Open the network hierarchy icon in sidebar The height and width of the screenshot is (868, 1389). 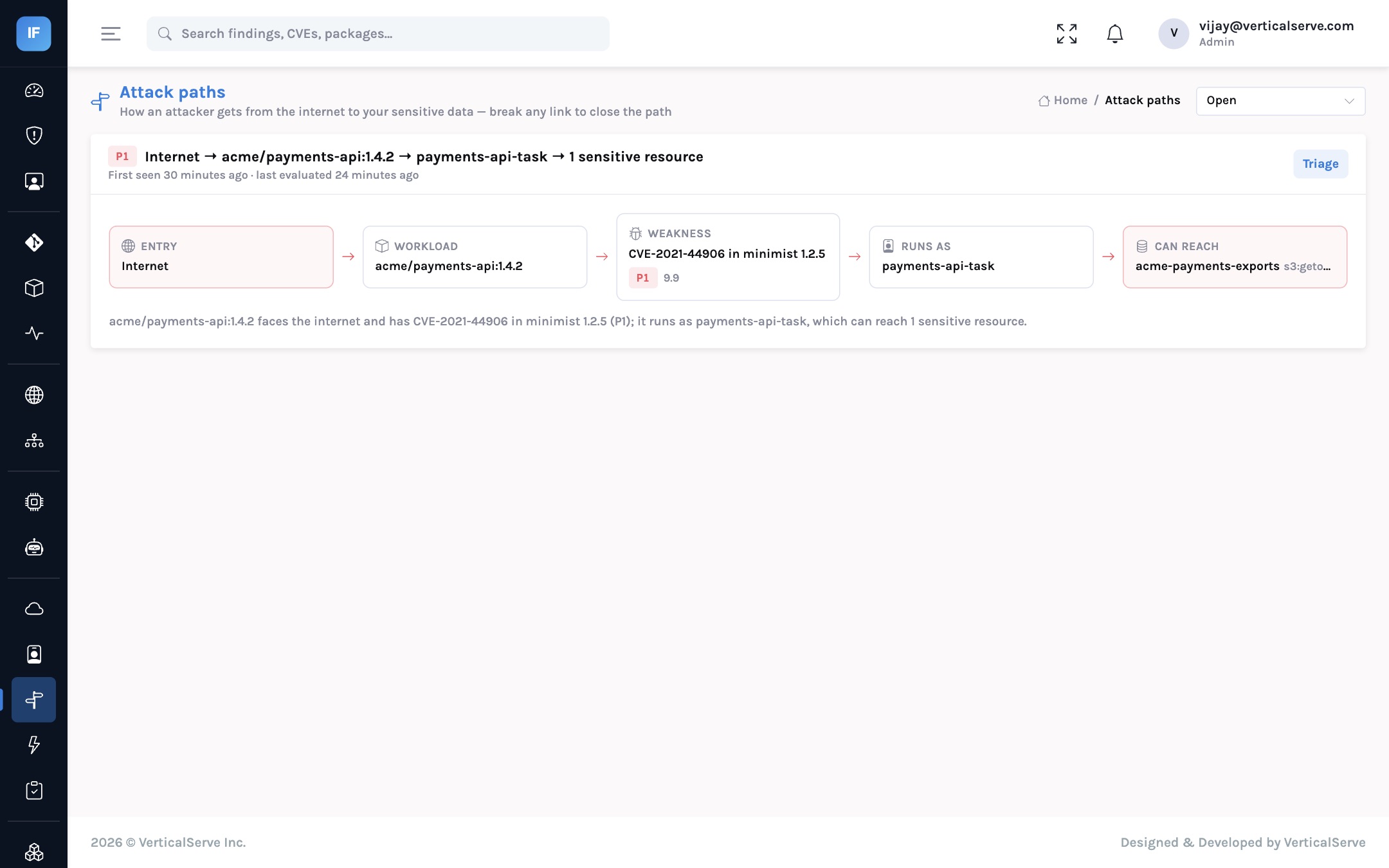(x=34, y=440)
